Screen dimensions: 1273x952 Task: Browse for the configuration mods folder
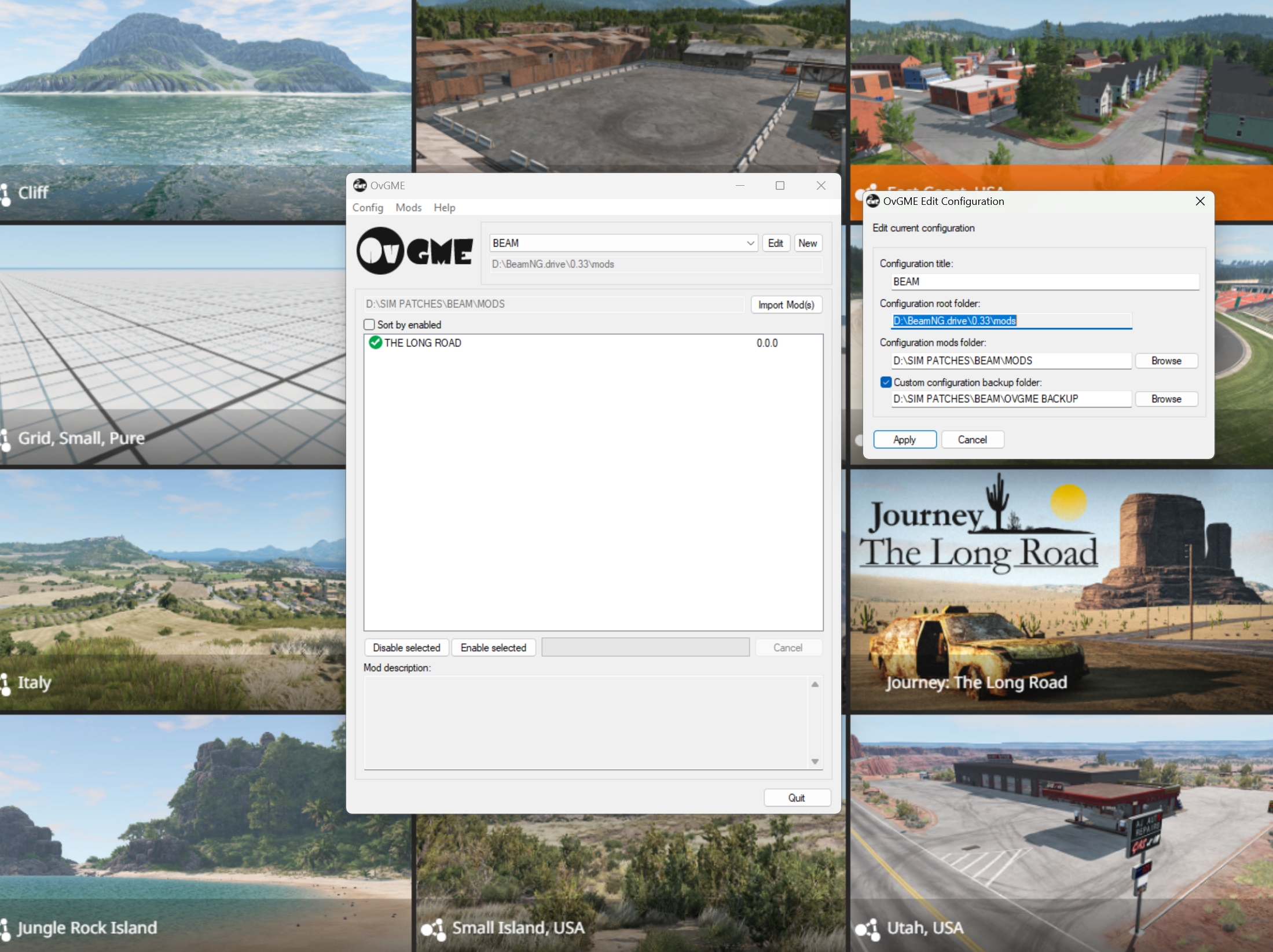pos(1165,361)
